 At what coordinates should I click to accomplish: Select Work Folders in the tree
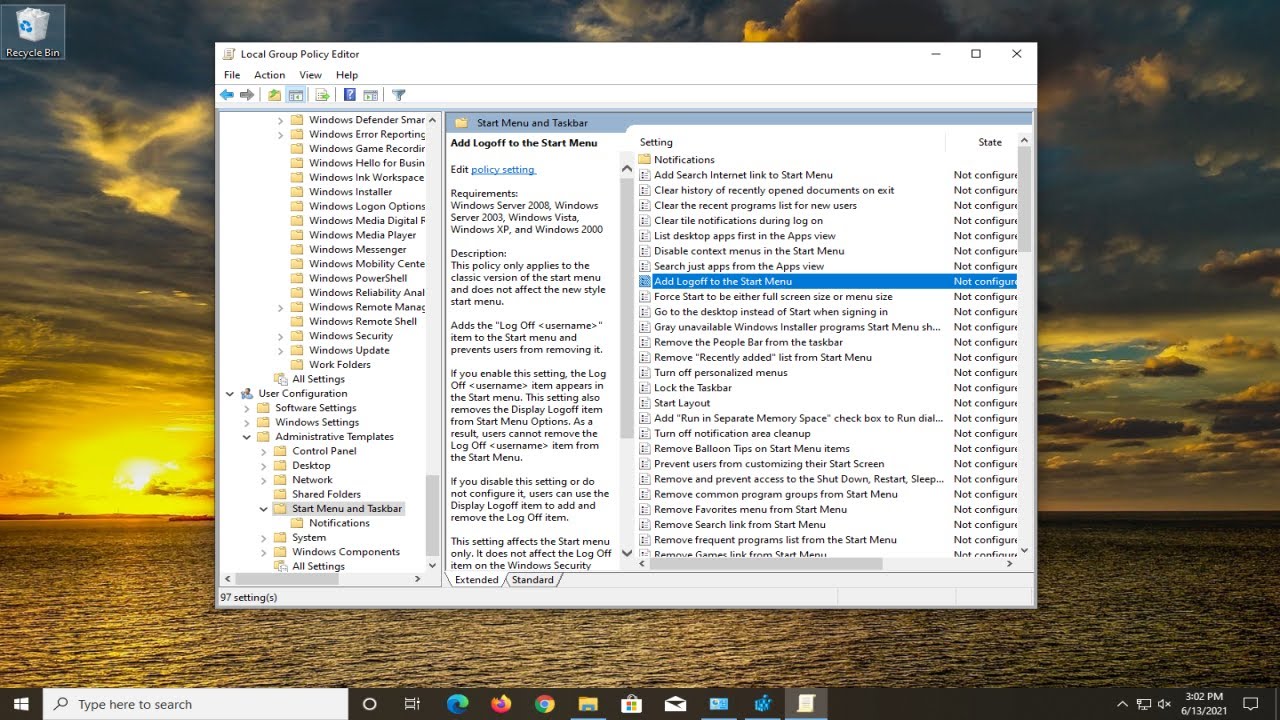click(340, 365)
